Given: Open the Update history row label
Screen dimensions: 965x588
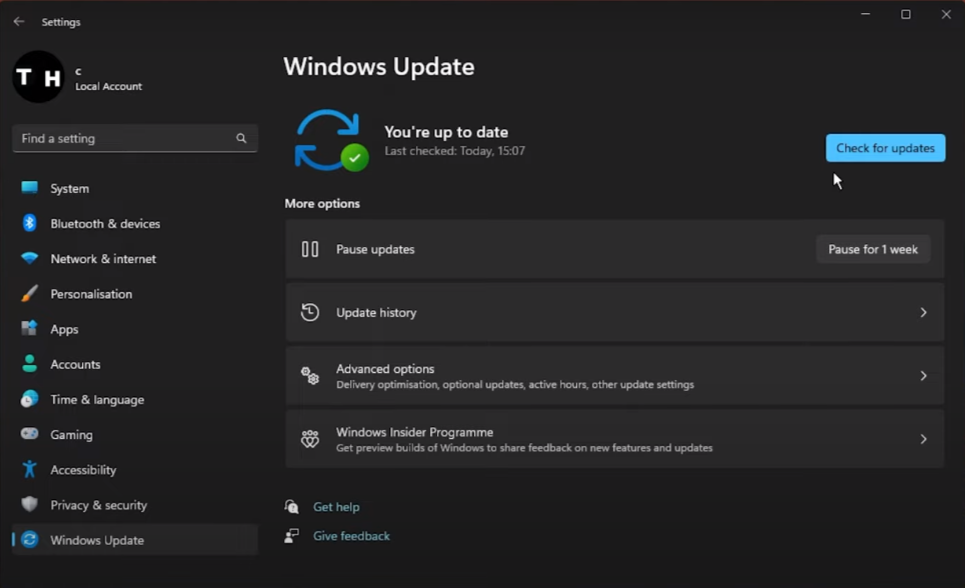Looking at the screenshot, I should pos(376,312).
